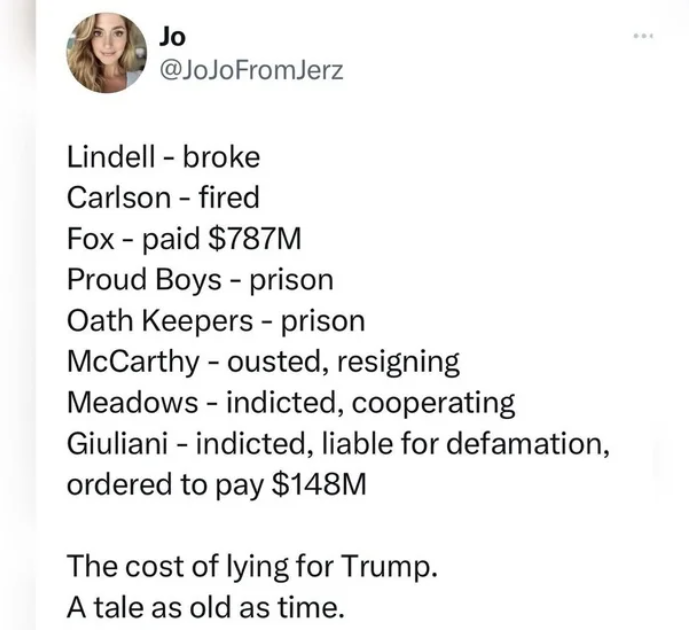Click Jo's profile picture avatar
689x630 pixels.
pyautogui.click(x=107, y=53)
